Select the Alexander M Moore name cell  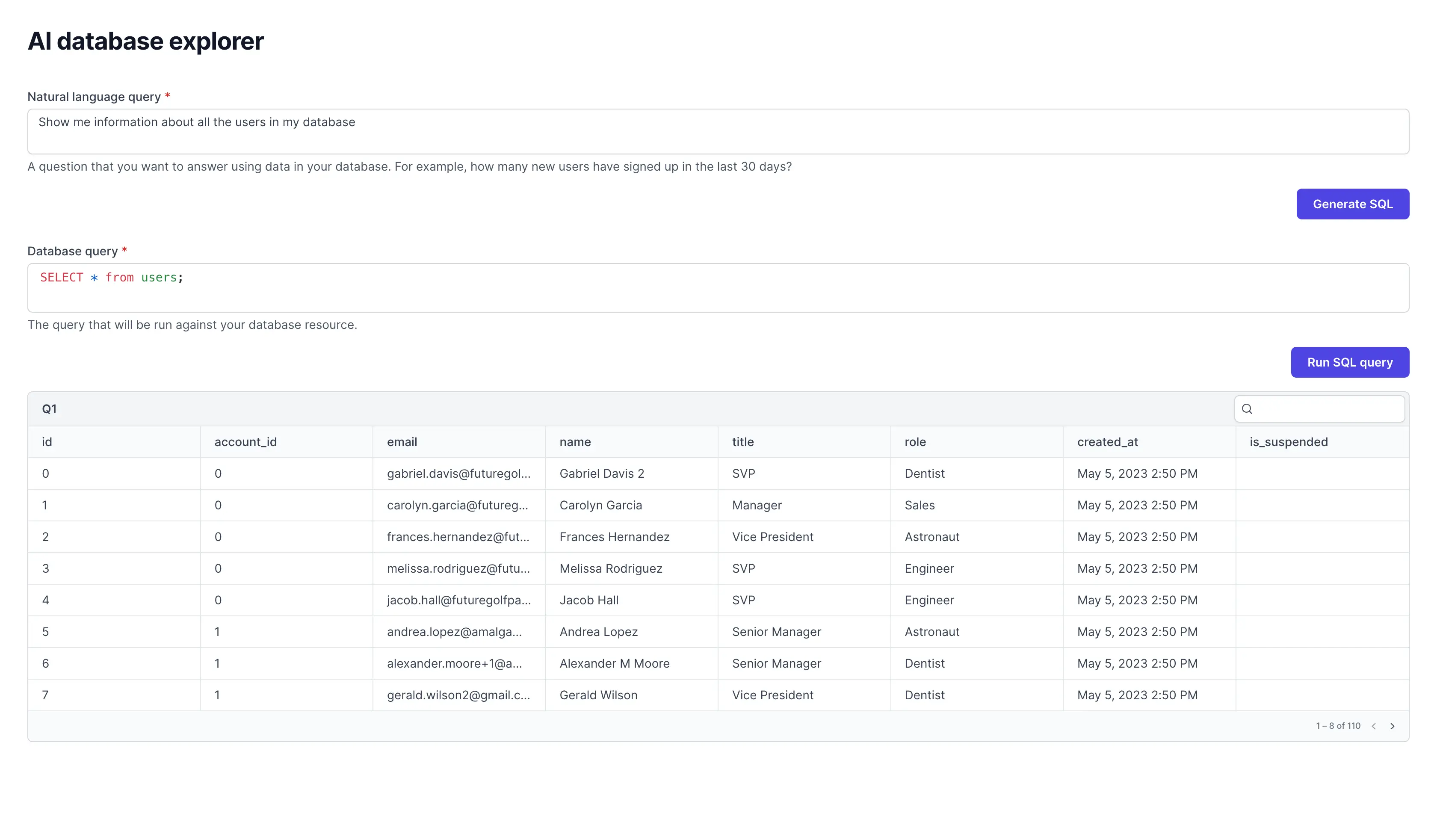click(x=632, y=664)
